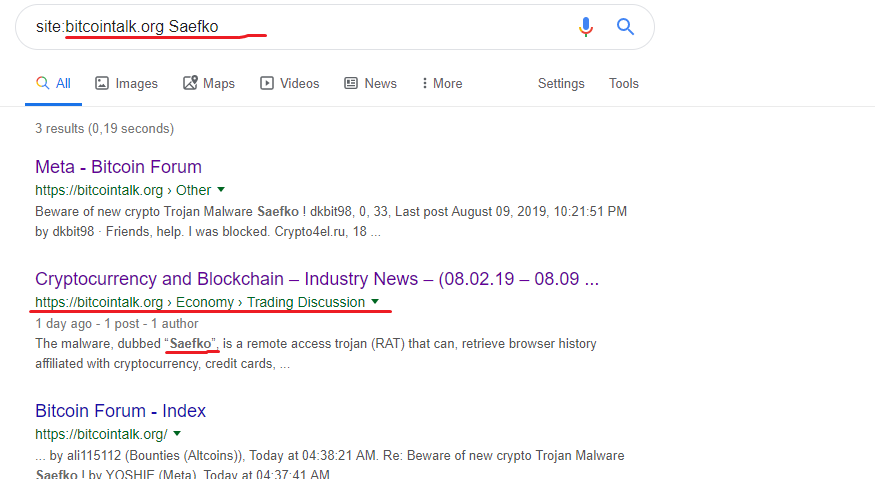
Task: Select the Images tab icon
Action: (102, 83)
